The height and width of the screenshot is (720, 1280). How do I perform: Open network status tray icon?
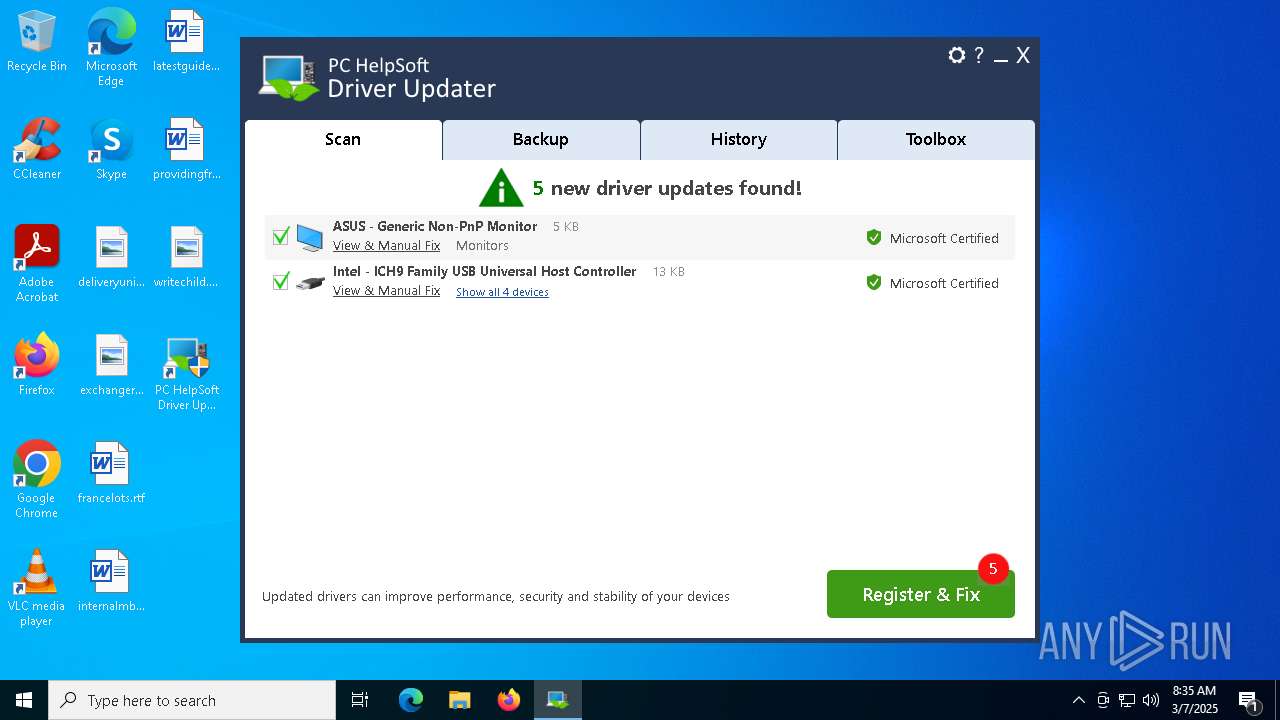point(1127,700)
